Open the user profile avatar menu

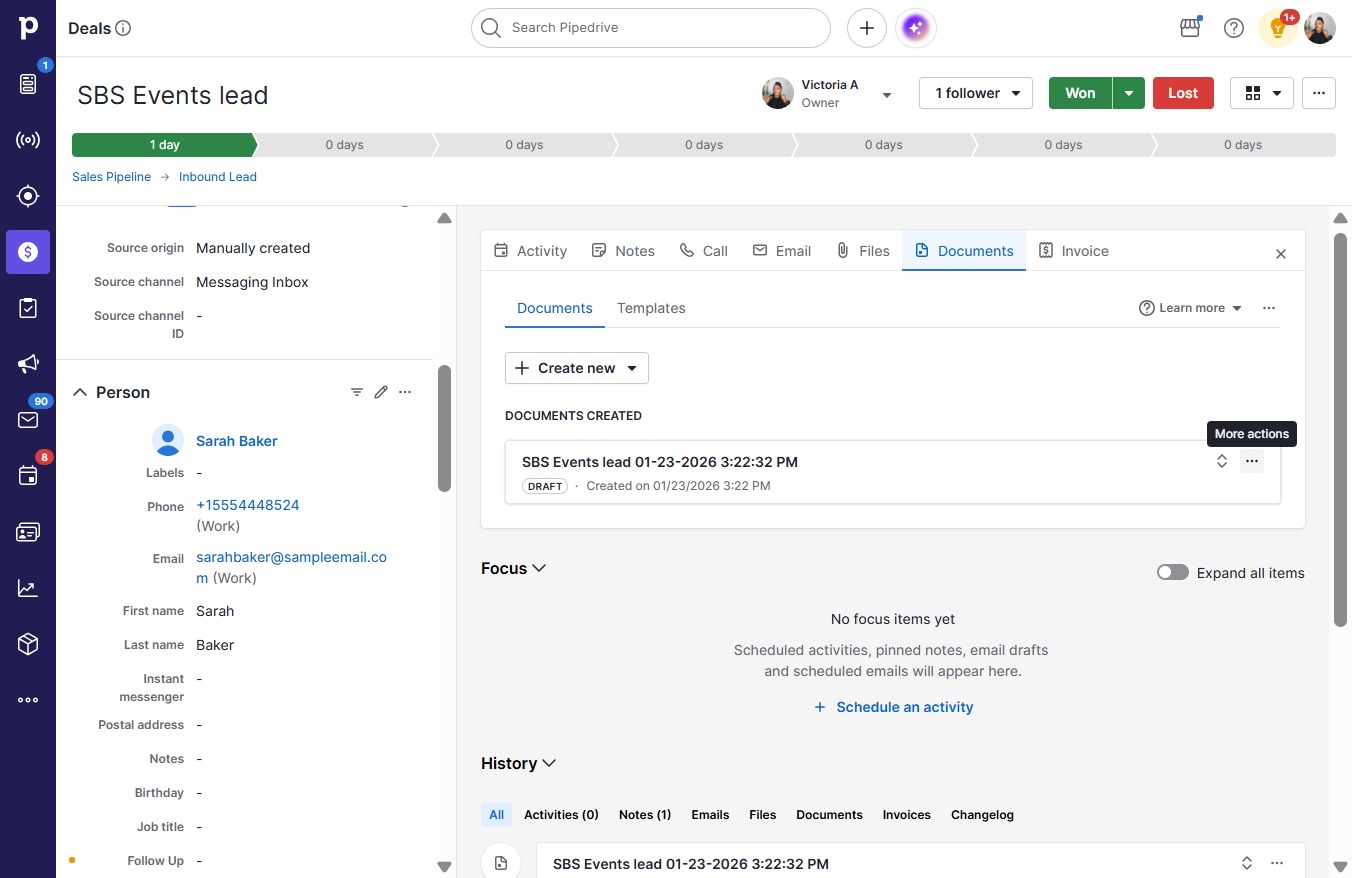[x=1320, y=28]
